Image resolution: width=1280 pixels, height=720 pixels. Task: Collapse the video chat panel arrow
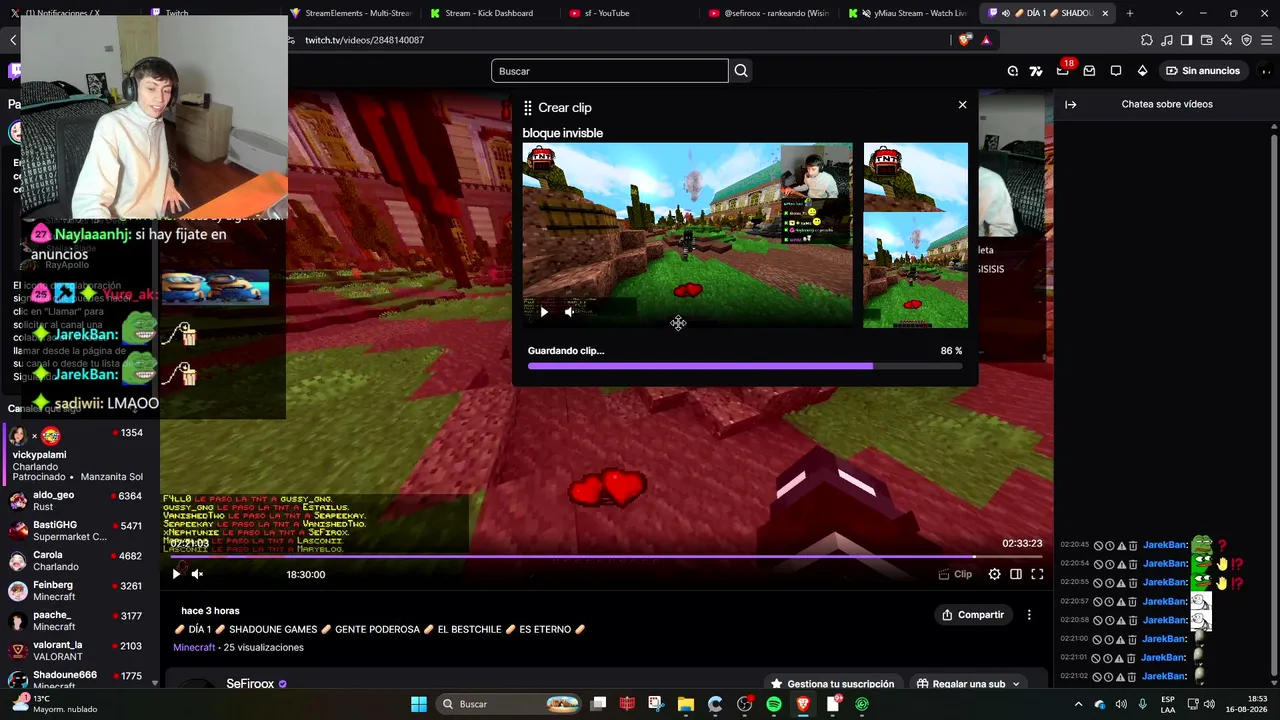(x=1071, y=104)
